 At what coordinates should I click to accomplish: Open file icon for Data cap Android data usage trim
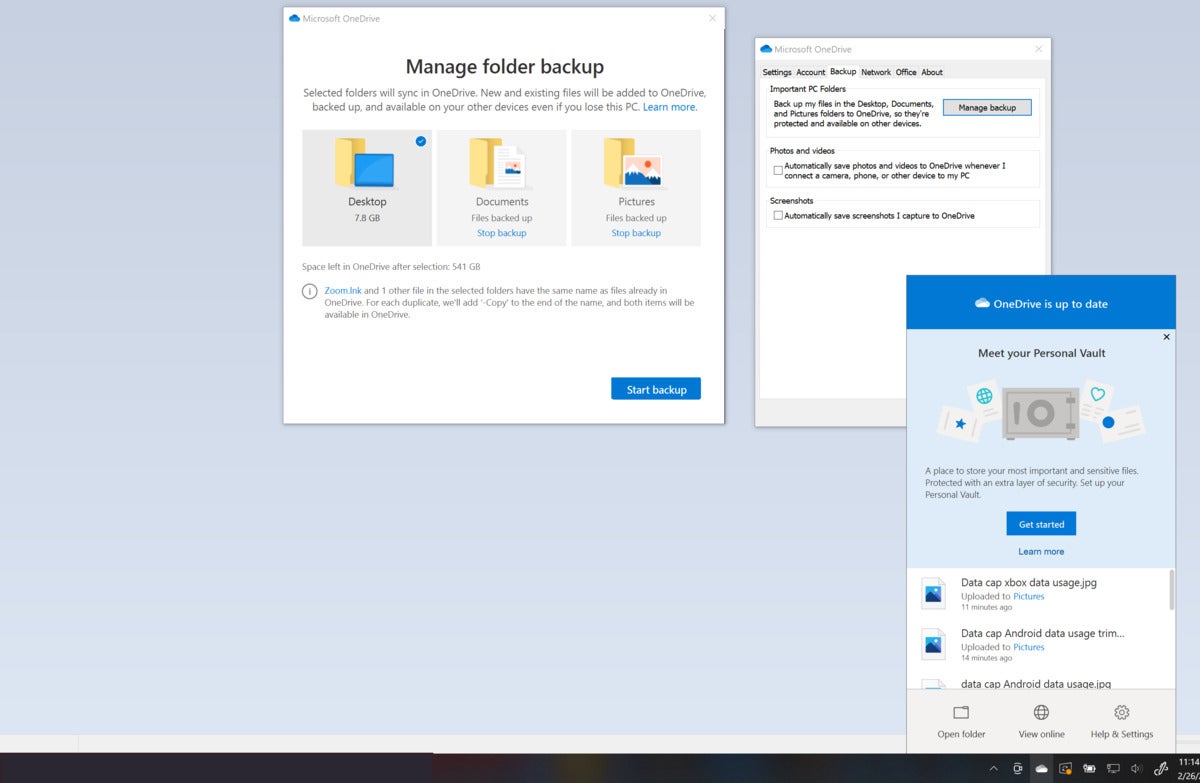[933, 644]
